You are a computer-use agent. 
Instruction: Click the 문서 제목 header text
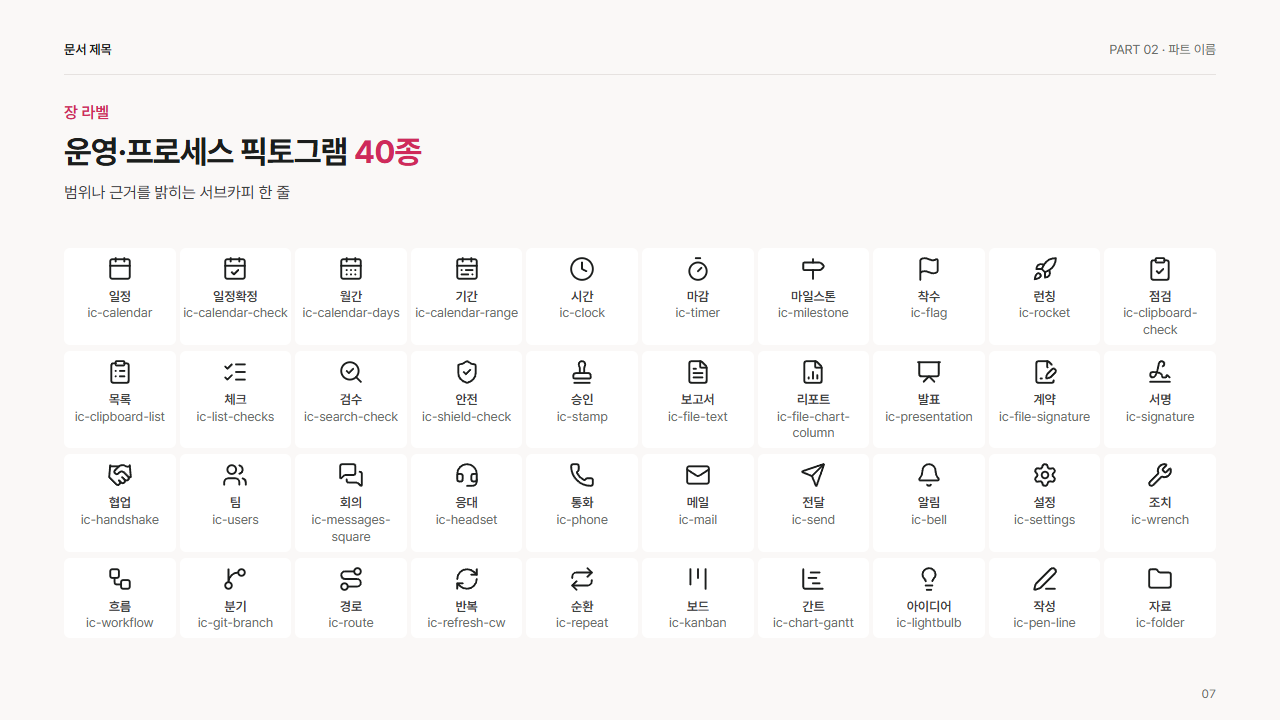click(88, 49)
